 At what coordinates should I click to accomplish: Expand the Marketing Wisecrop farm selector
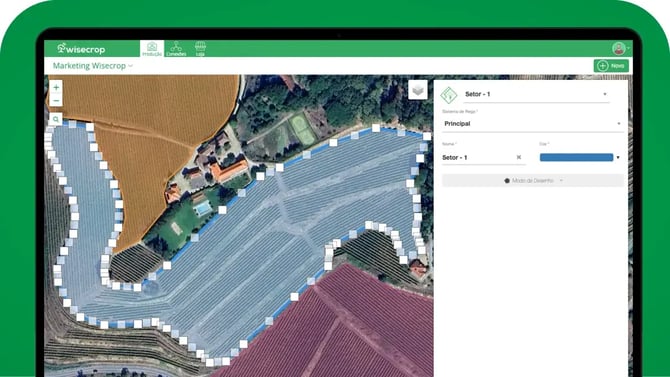coord(93,66)
